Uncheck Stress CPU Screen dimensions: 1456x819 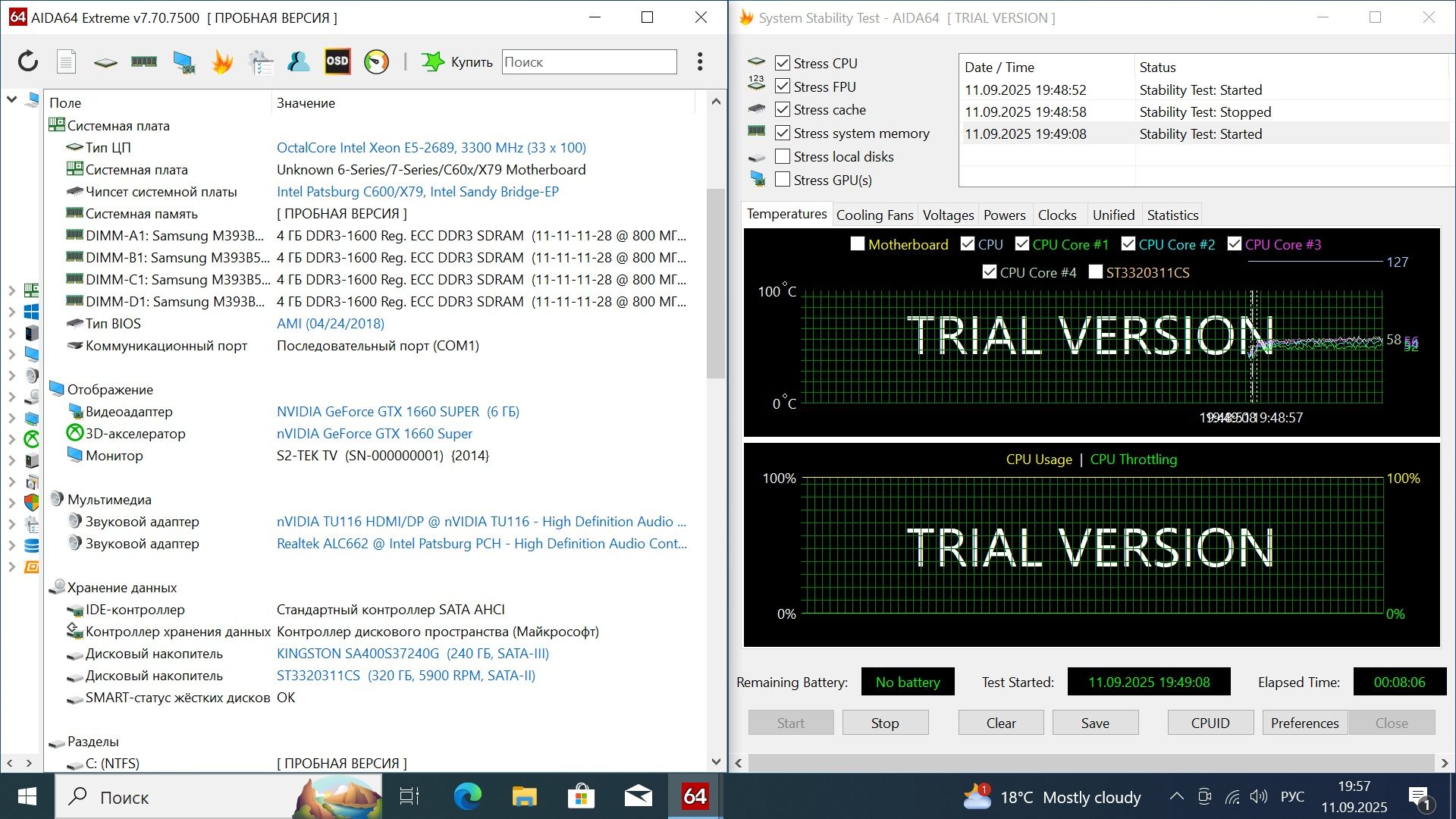(x=783, y=63)
